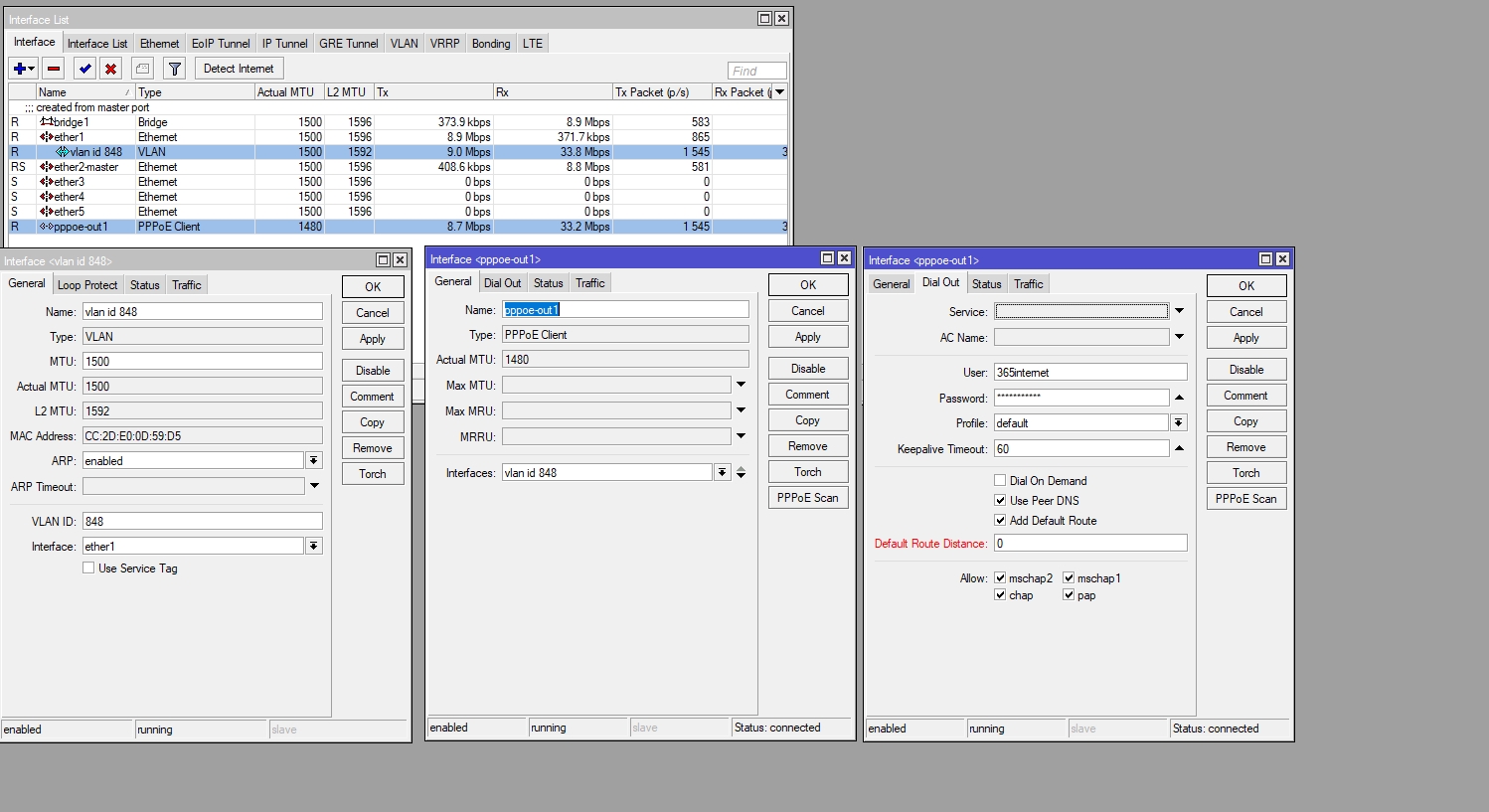Expand the Max MTU field arrow
The height and width of the screenshot is (812, 1489).
tap(741, 385)
